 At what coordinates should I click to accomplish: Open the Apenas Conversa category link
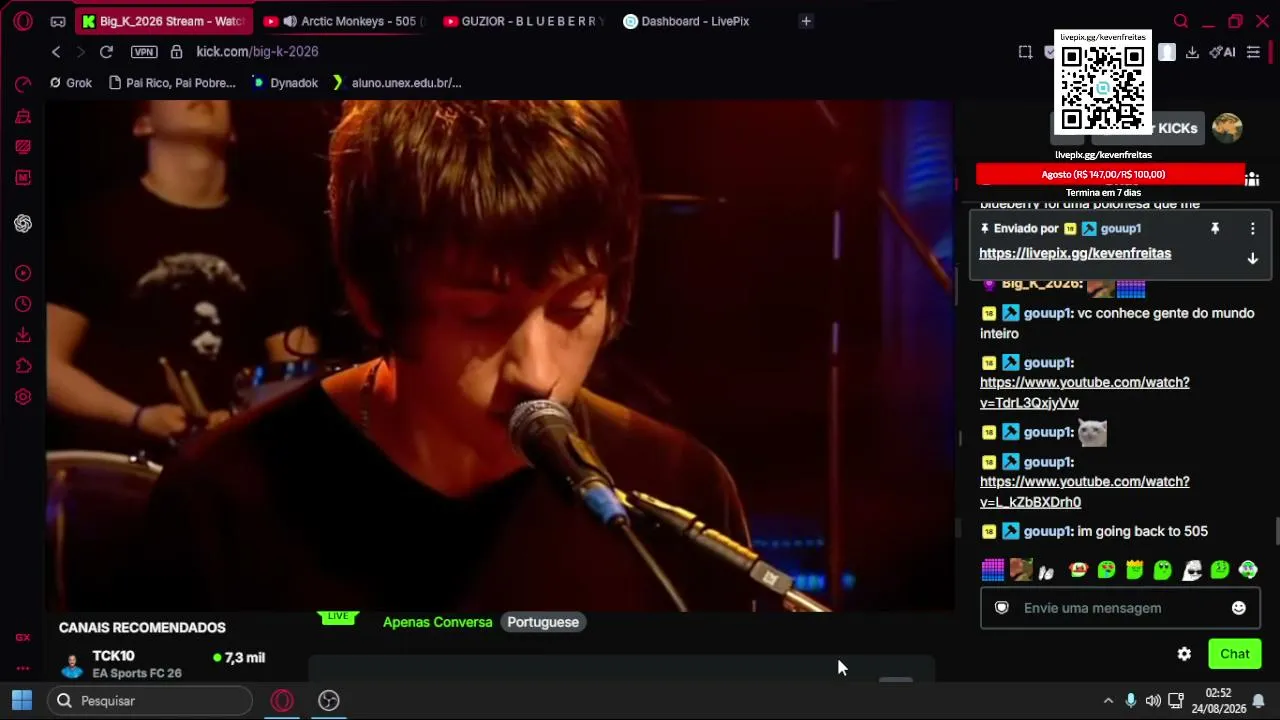438,622
